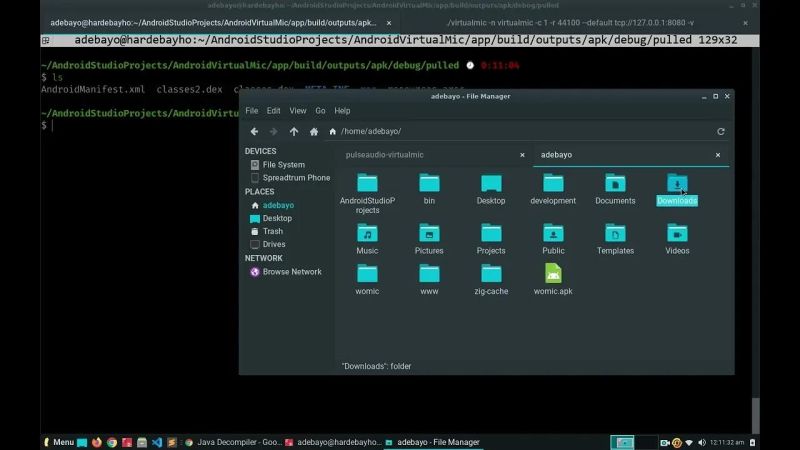Select File System in Devices sidebar
Image resolution: width=800 pixels, height=450 pixels.
pos(284,165)
